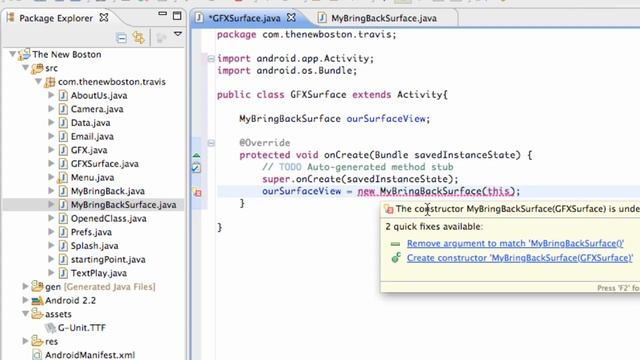Click remove argument icon in quick fix popup
Viewport: 640px width, 360px height.
(395, 244)
